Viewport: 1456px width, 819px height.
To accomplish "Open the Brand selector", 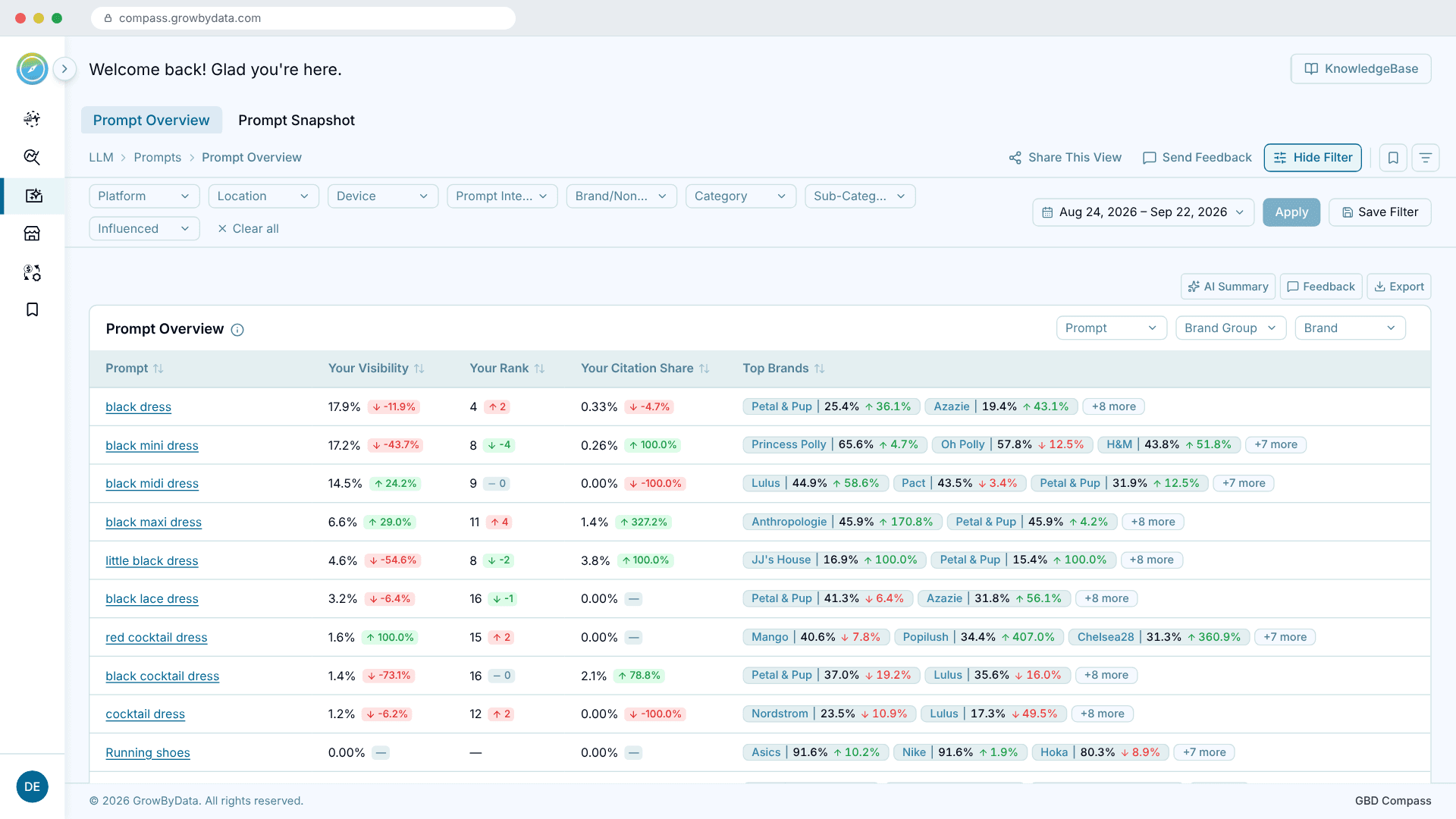I will pos(1350,328).
